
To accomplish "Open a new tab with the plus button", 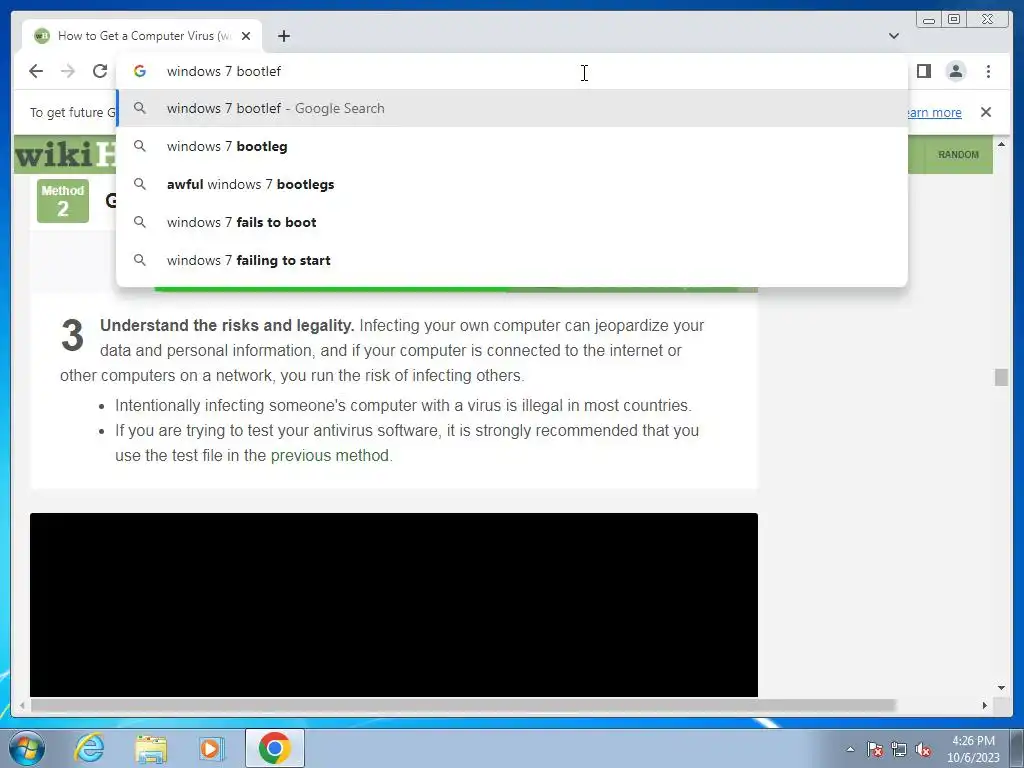I will click(x=283, y=36).
